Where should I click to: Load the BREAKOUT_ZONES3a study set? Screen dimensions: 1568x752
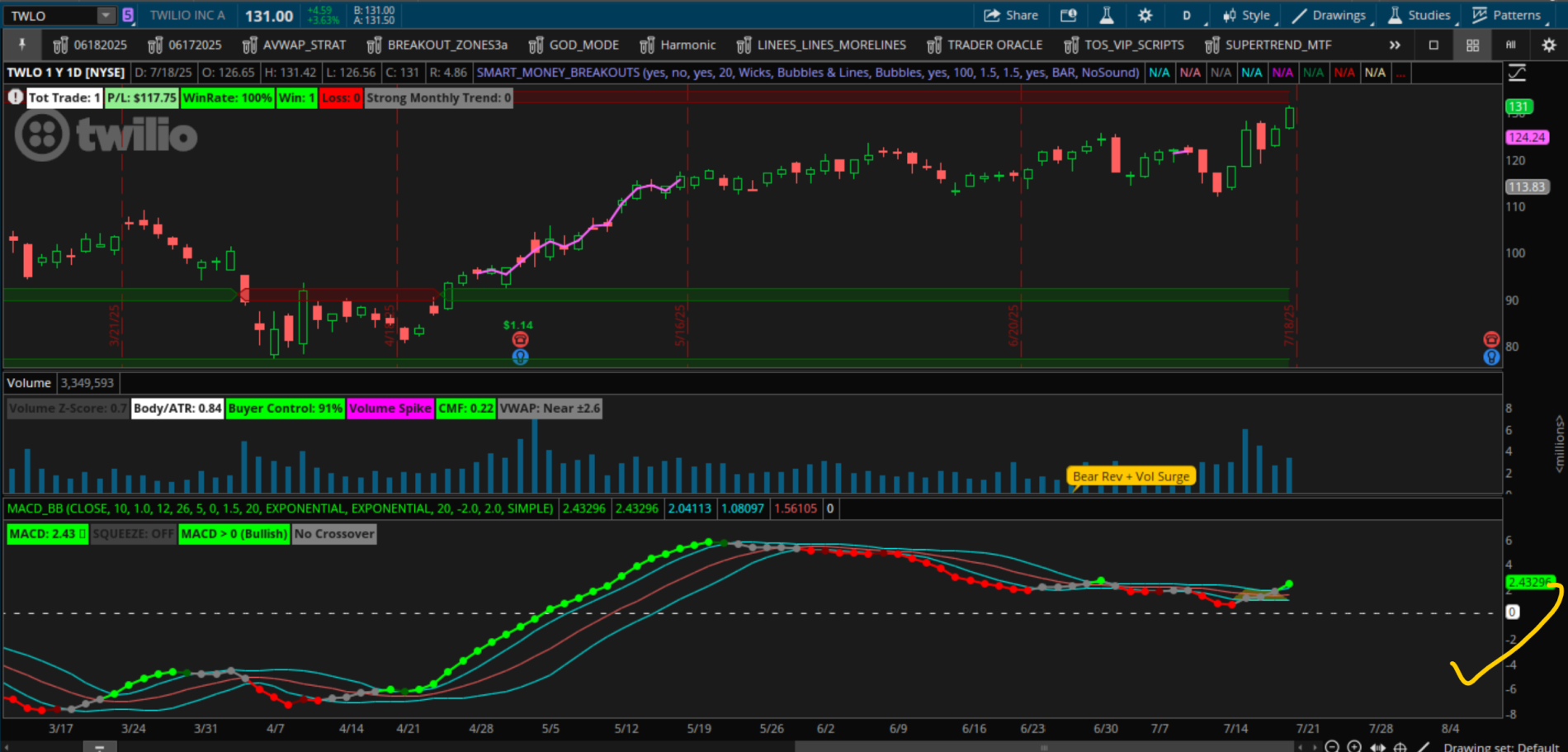point(437,45)
